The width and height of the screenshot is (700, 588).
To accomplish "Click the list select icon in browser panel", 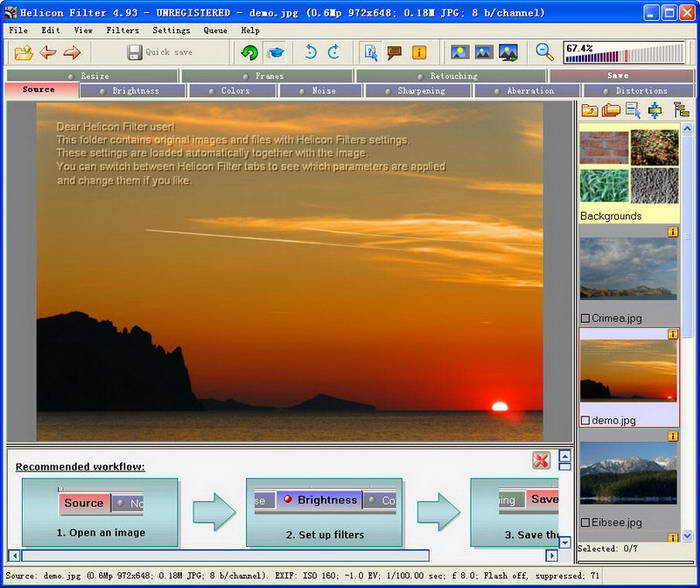I will coord(633,110).
